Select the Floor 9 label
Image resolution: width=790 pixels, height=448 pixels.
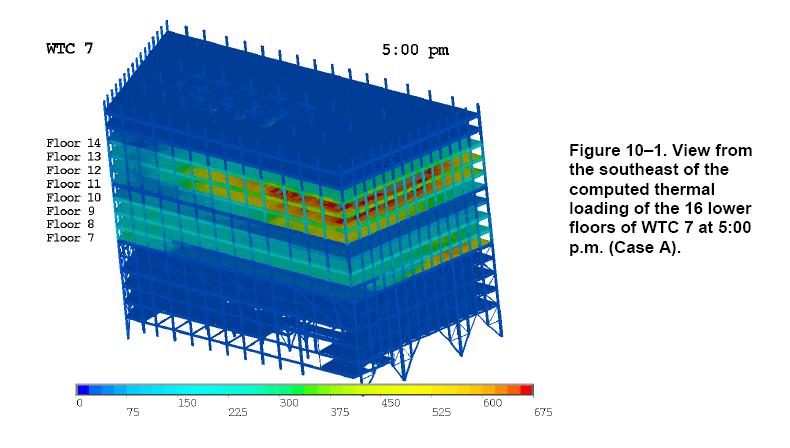[x=71, y=211]
